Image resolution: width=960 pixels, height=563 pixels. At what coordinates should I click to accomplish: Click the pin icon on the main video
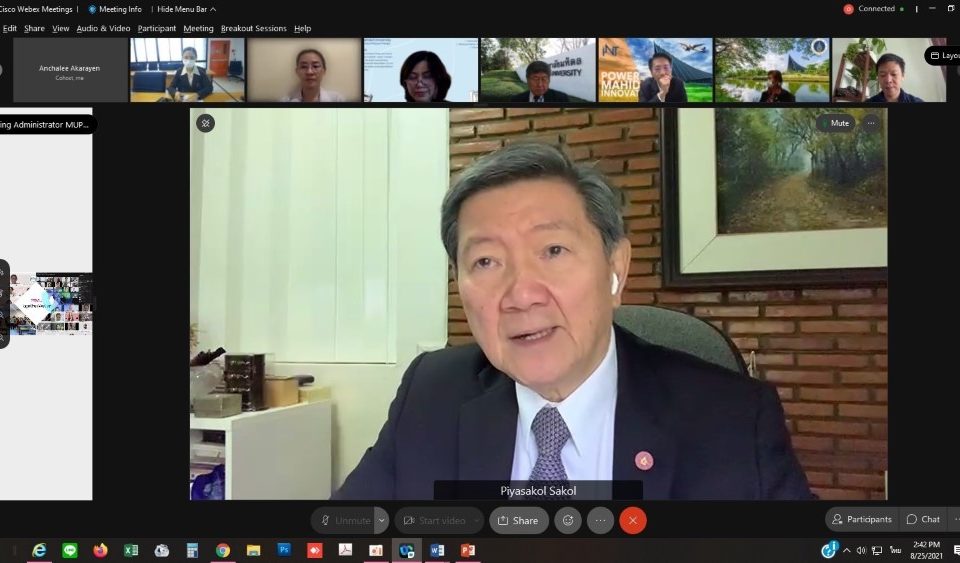click(x=206, y=123)
